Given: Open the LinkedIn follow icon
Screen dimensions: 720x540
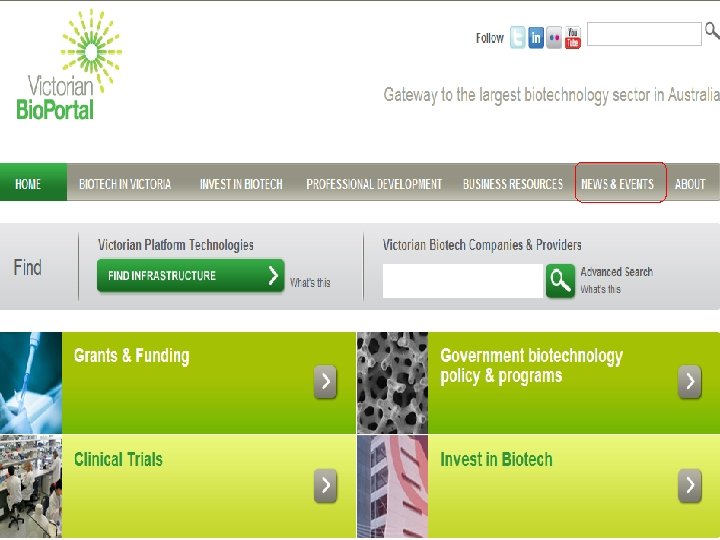Looking at the screenshot, I should 536,38.
